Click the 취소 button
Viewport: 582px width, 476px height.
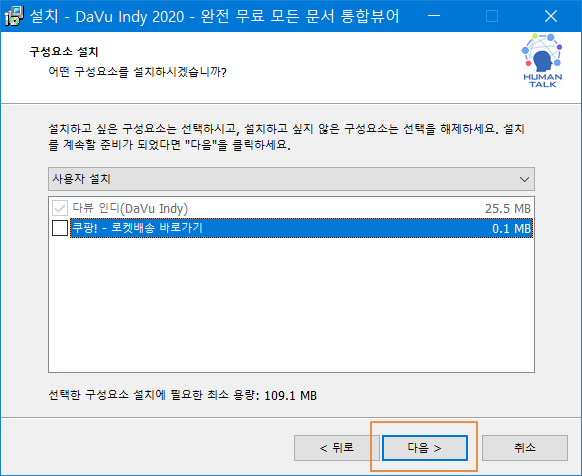pos(525,448)
